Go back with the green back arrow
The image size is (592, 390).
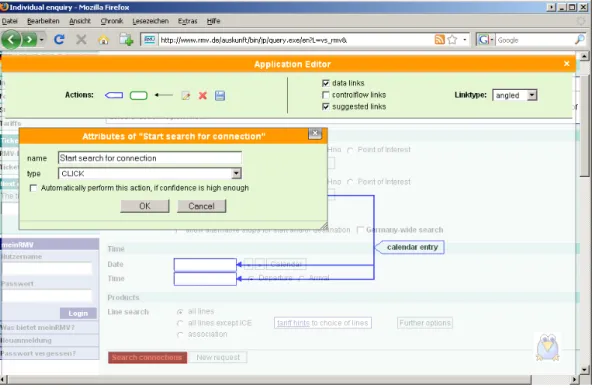point(11,39)
